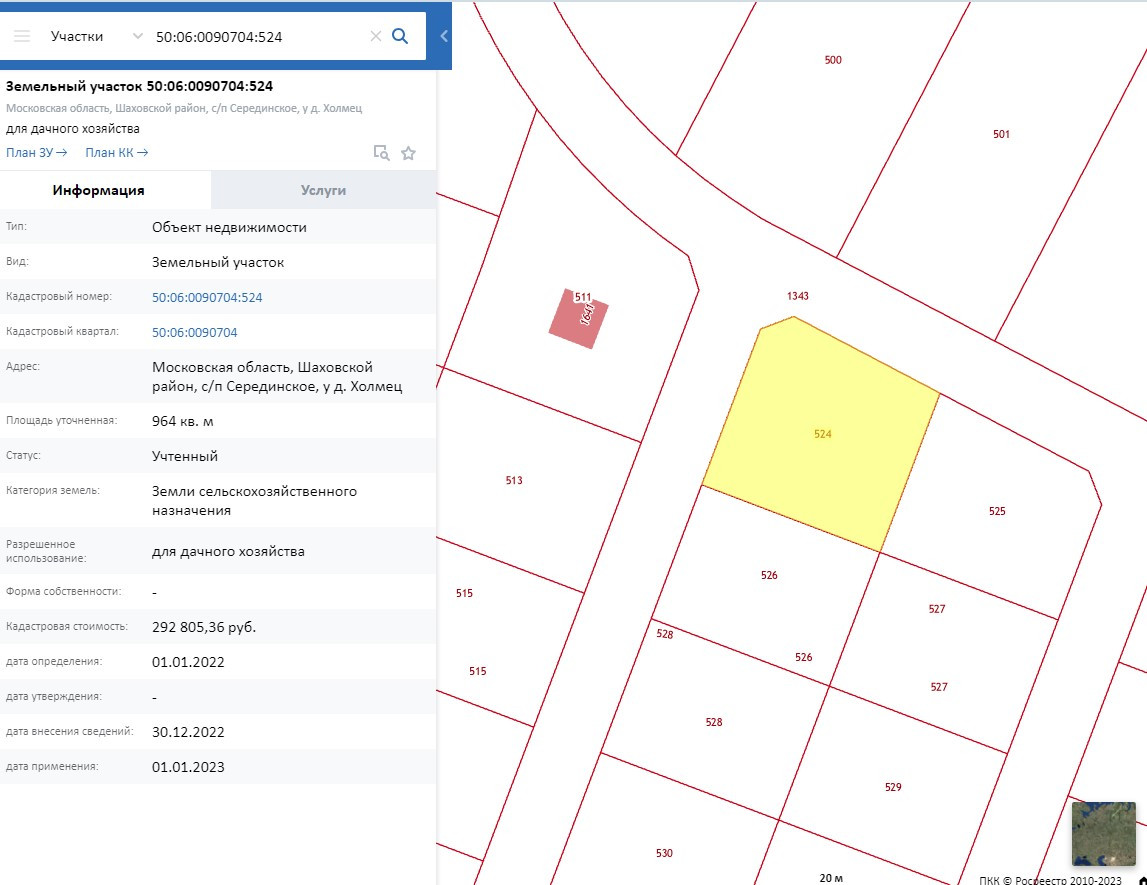Open the План КК link
This screenshot has width=1147, height=885.
[x=116, y=153]
